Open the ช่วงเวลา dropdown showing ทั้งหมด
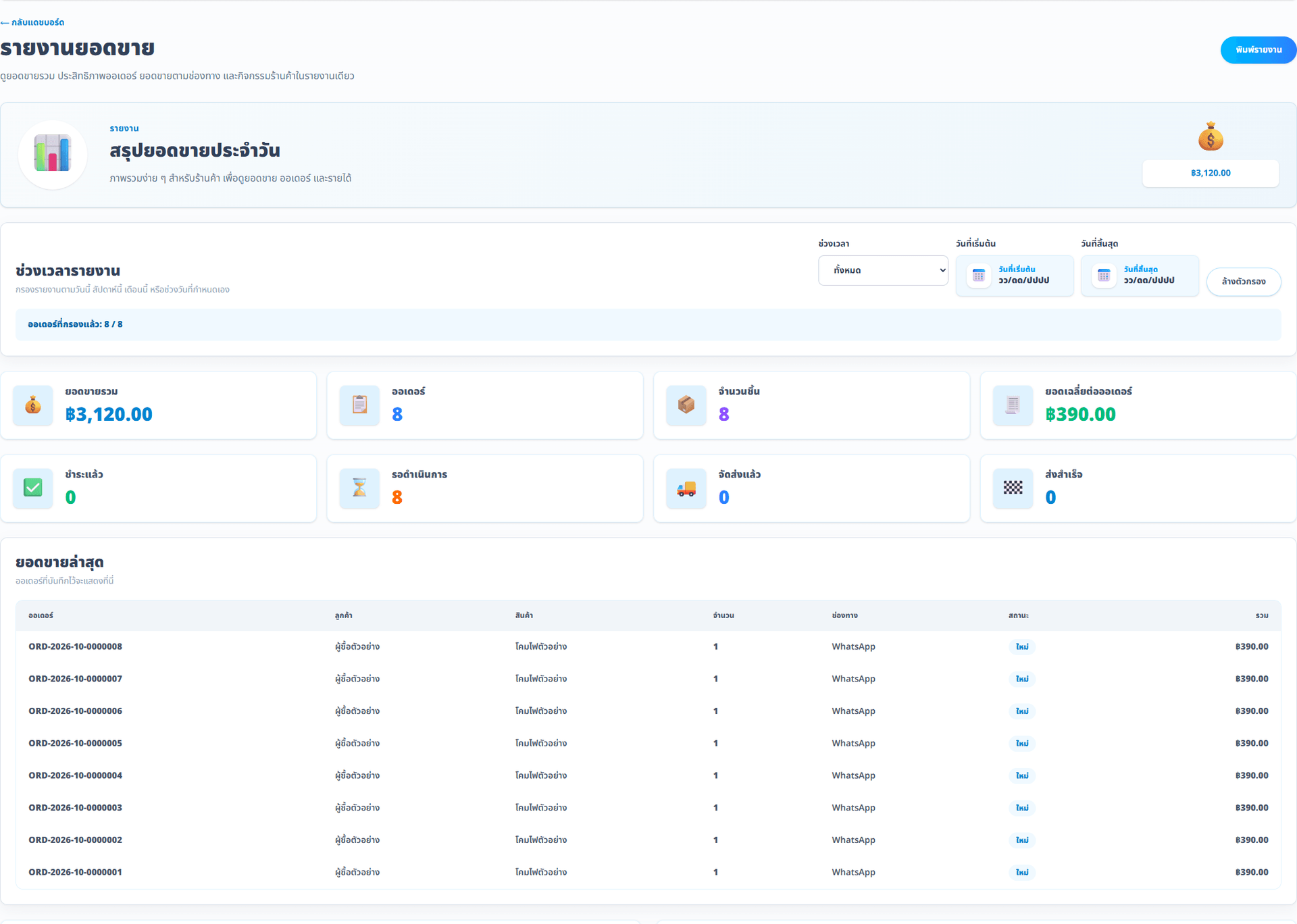 pos(883,270)
